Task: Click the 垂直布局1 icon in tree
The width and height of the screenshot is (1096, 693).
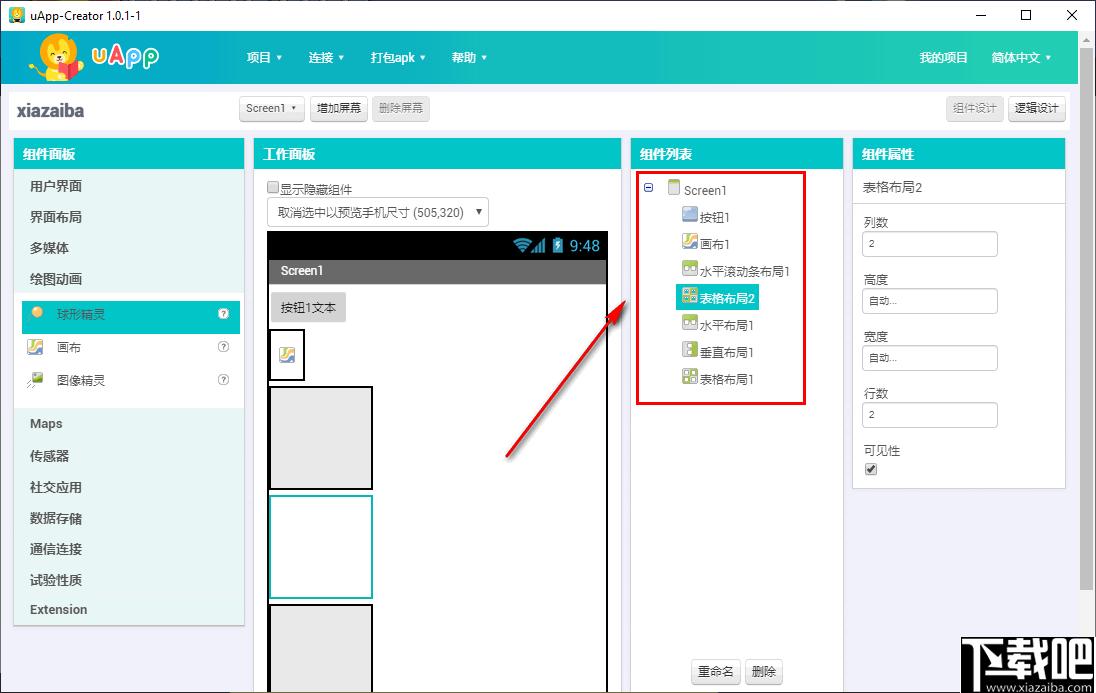Action: point(690,350)
